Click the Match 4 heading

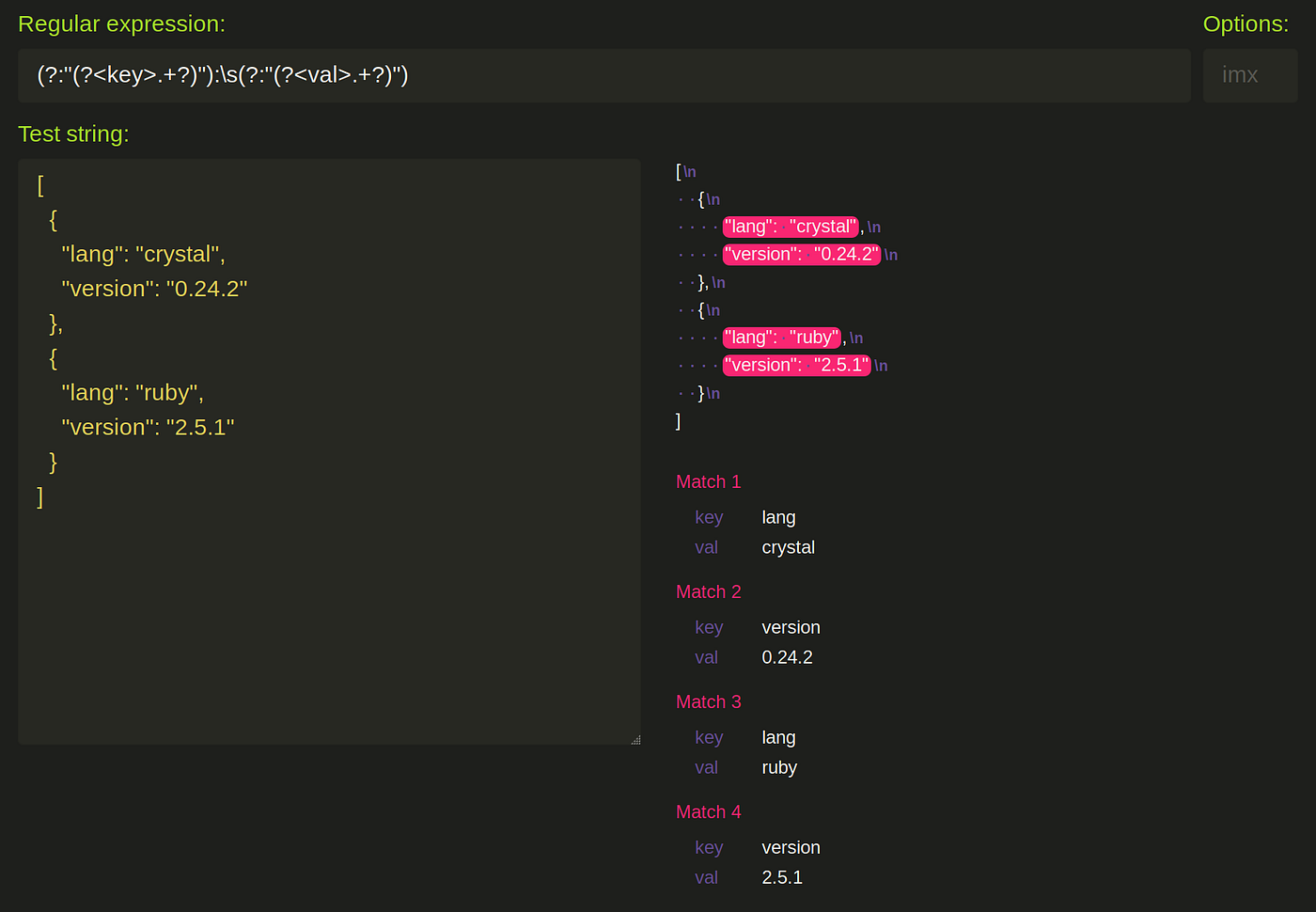[x=708, y=811]
